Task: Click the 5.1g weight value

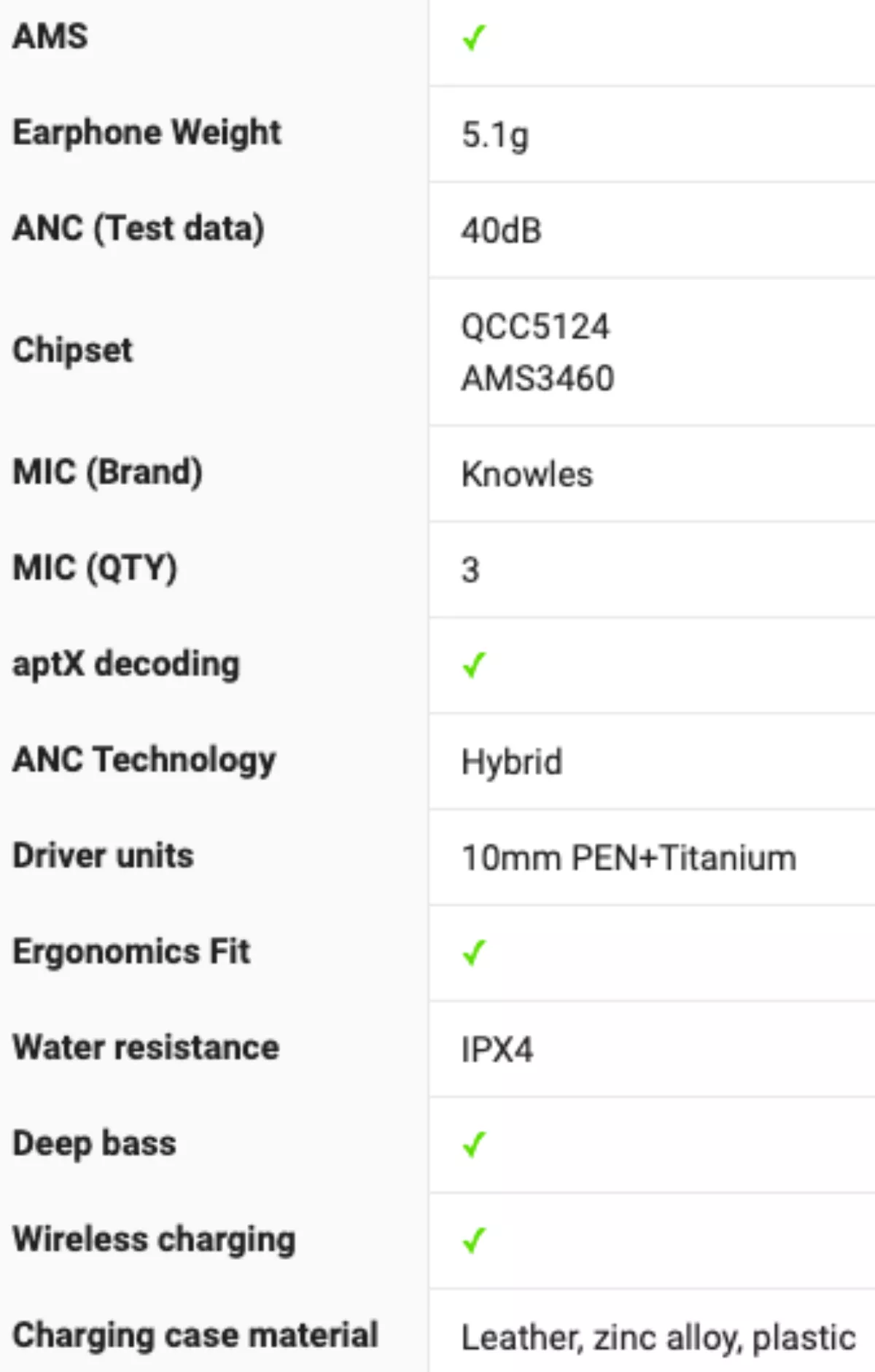Action: pos(495,135)
